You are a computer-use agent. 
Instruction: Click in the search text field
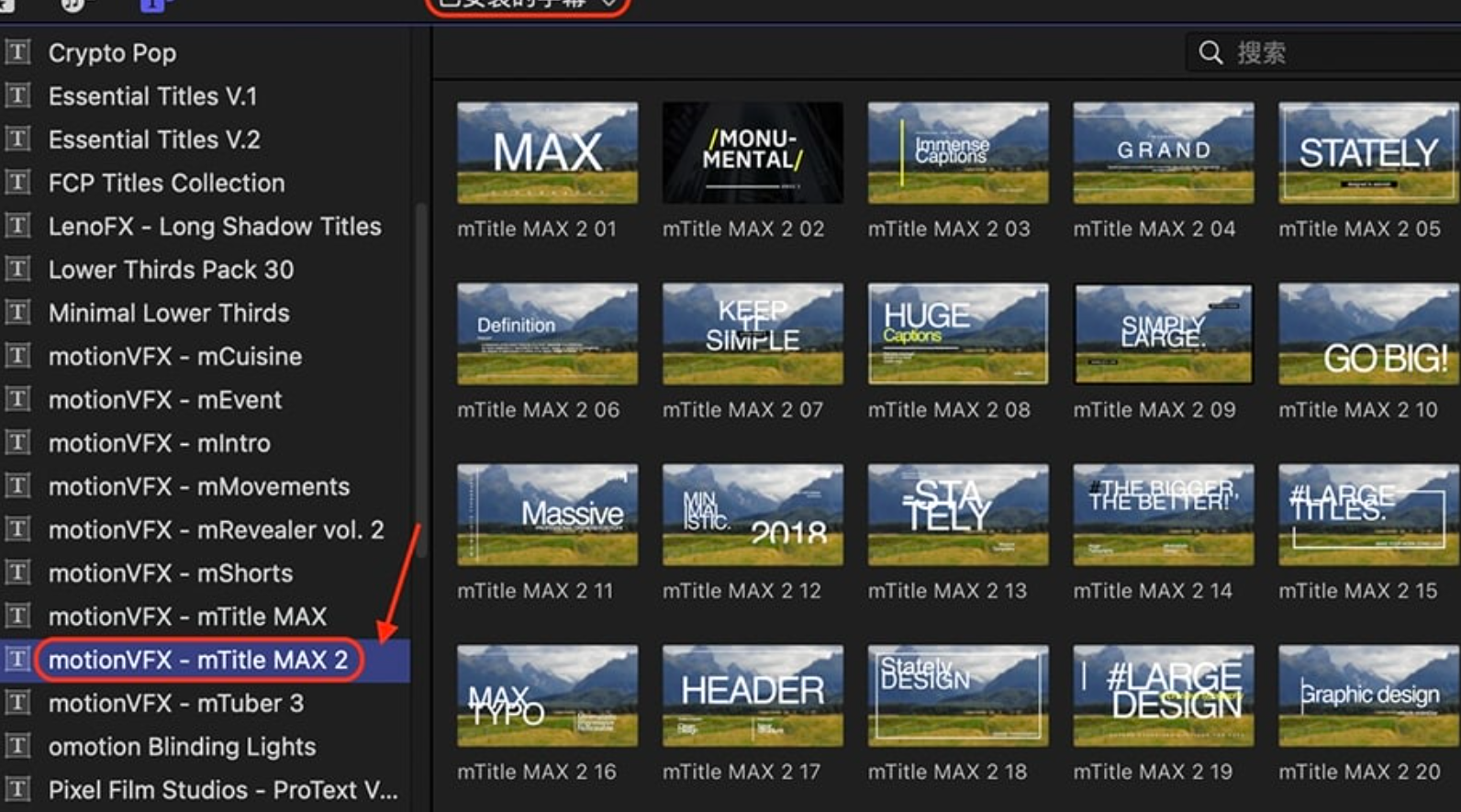[x=1340, y=52]
